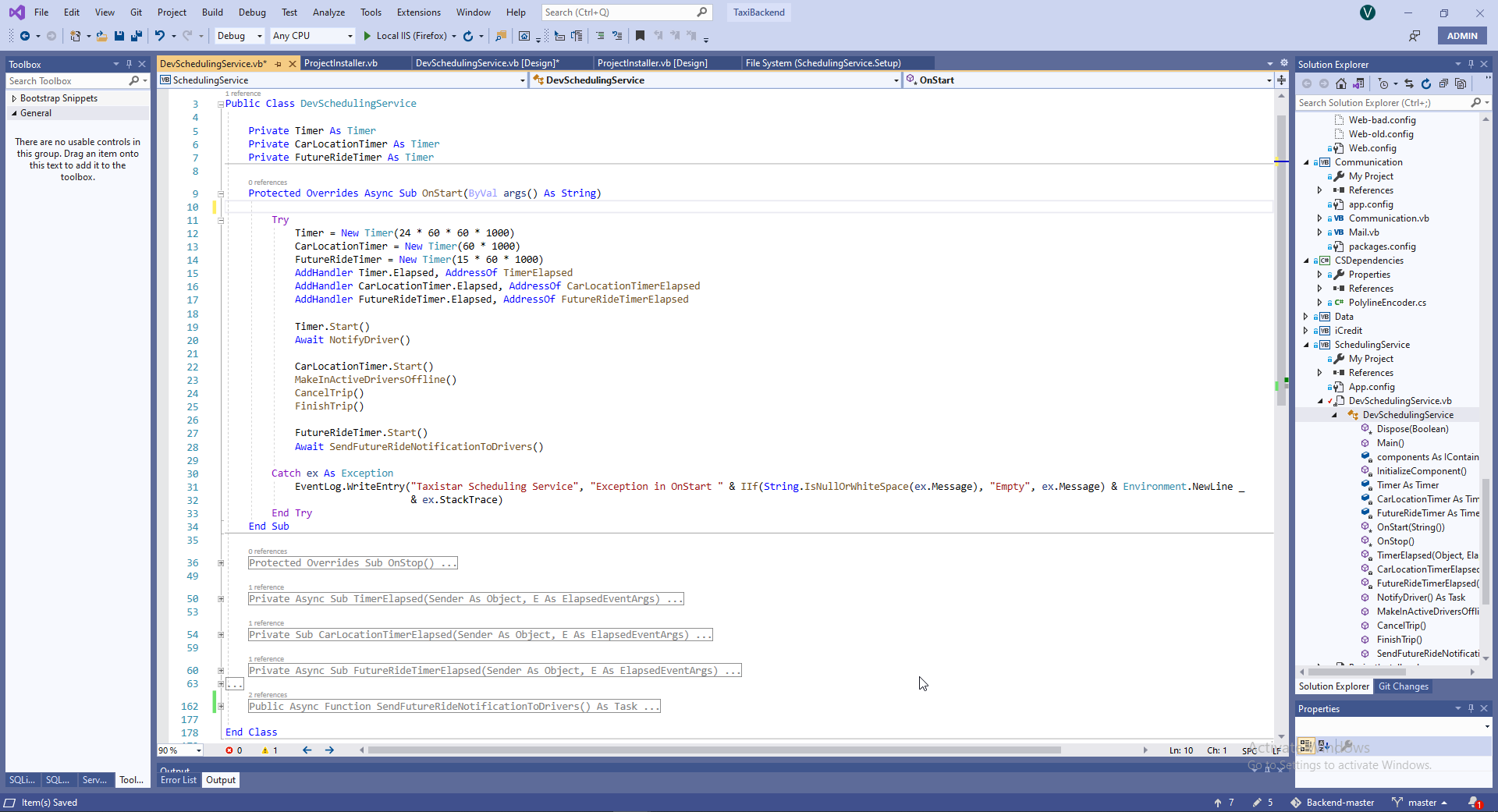Save the current file with the single-disk icon
1498x812 pixels.
(x=119, y=36)
